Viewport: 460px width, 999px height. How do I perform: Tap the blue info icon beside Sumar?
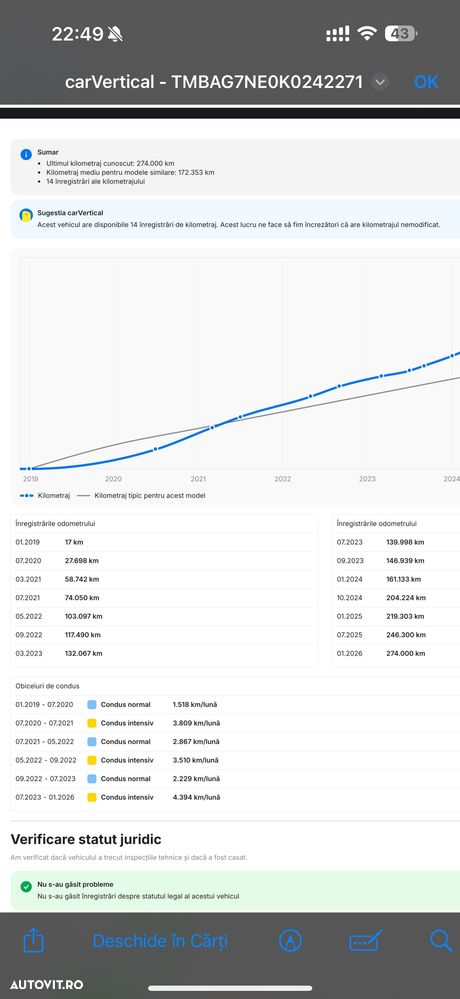click(26, 154)
